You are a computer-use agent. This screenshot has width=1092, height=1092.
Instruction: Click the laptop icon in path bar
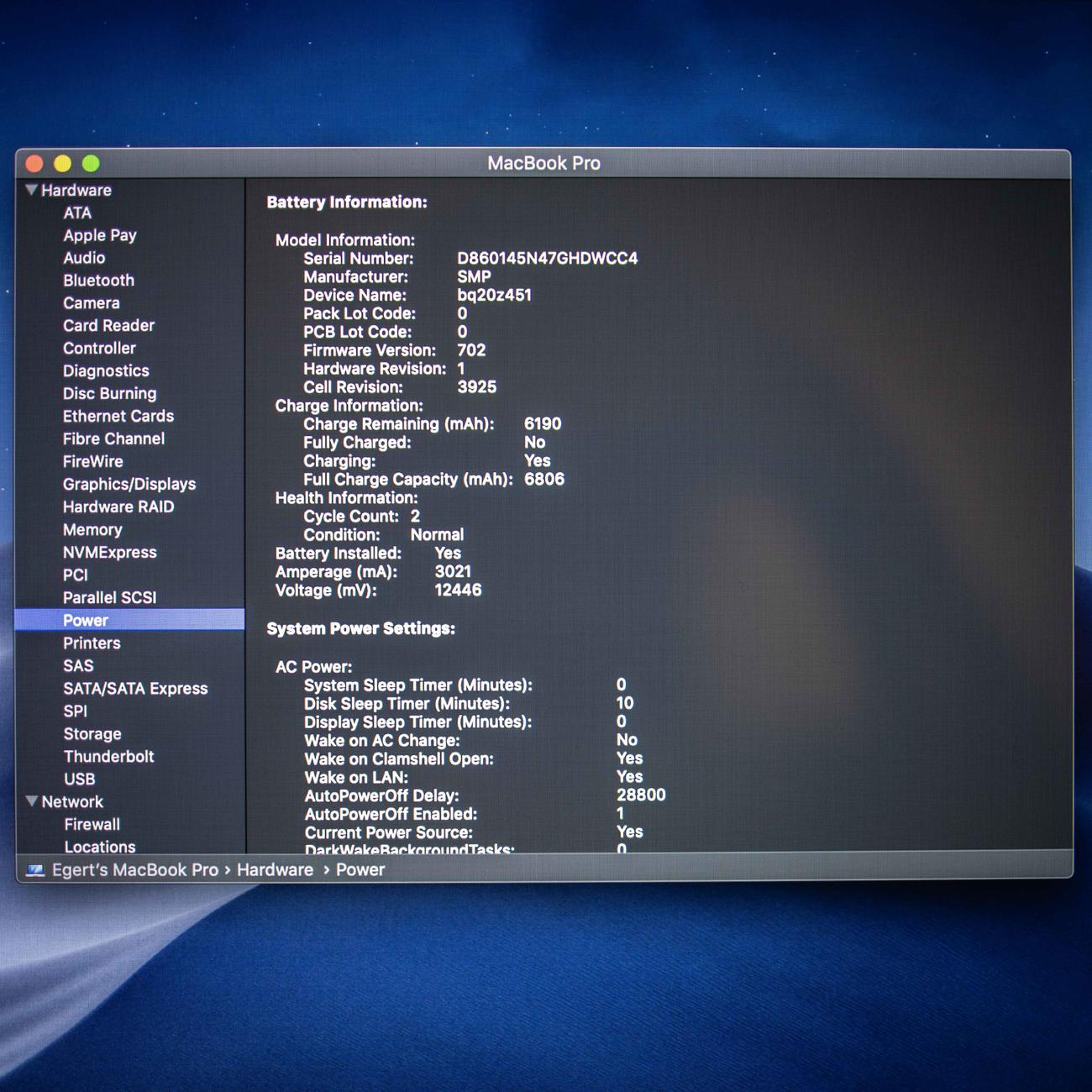[x=35, y=870]
